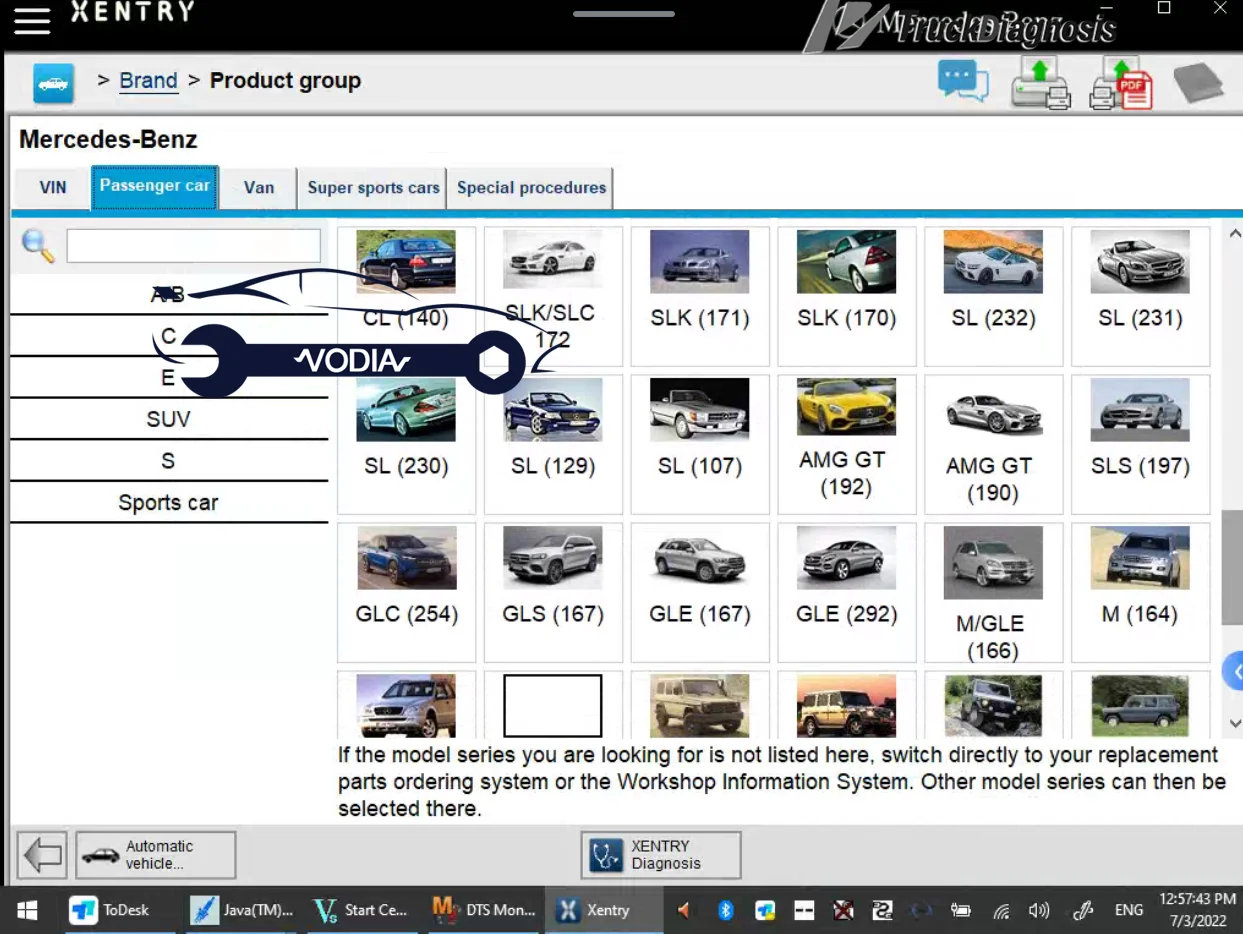The height and width of the screenshot is (934, 1243).
Task: Select the S class category
Action: coord(168,461)
